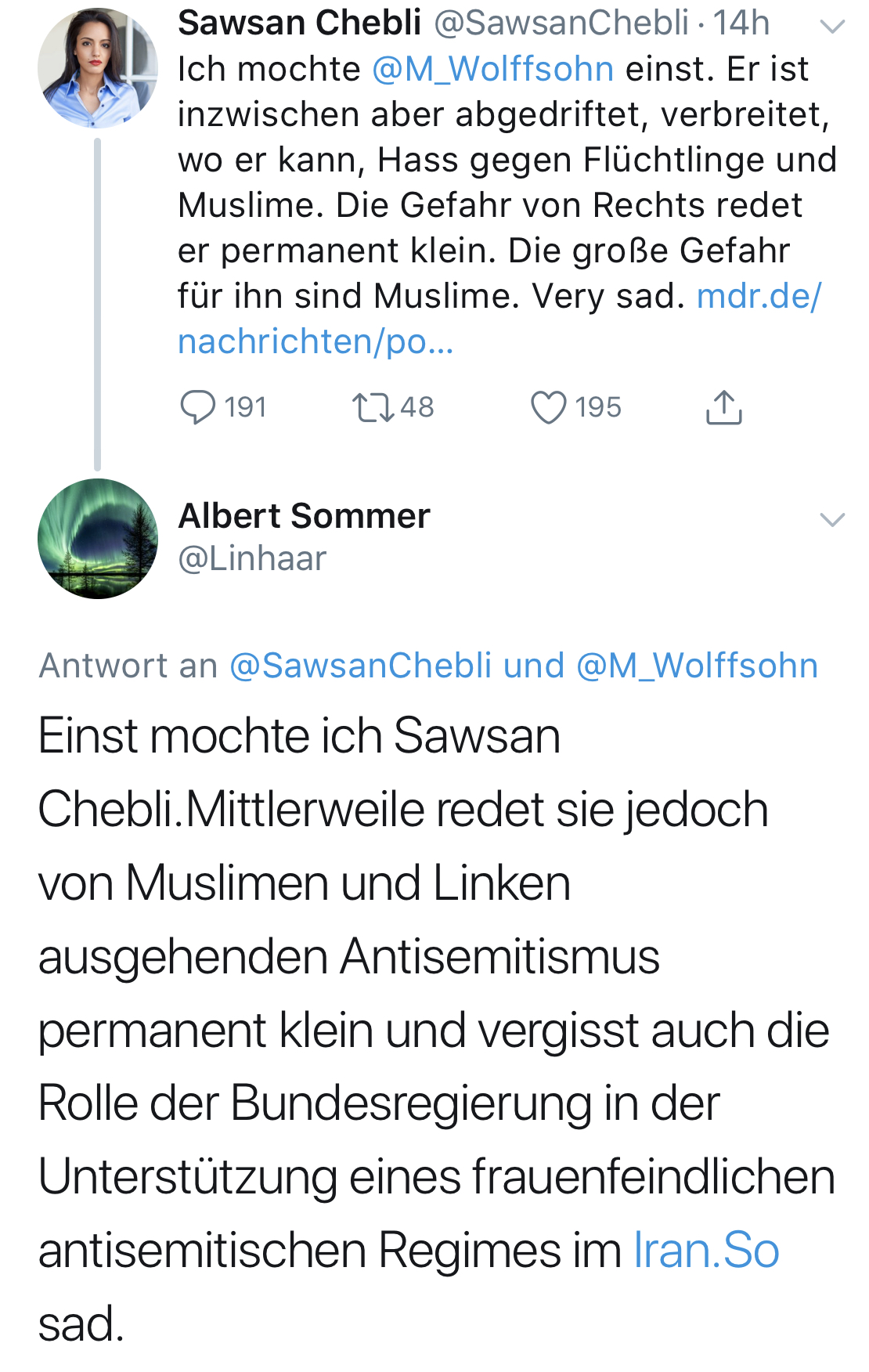
Task: Tap @M_Wolffsohn in the Antwort an line
Action: click(697, 666)
